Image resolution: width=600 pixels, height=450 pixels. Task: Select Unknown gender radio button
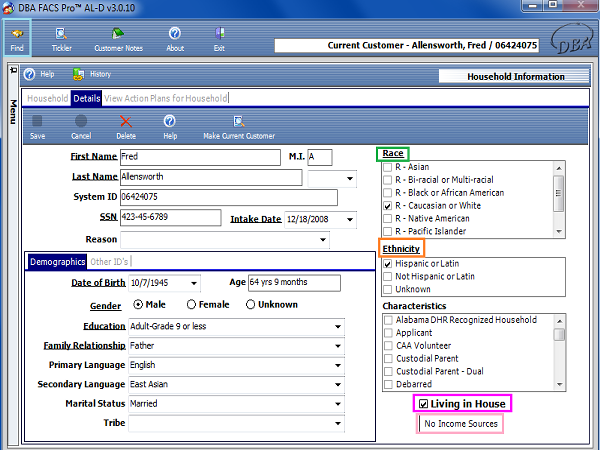pos(250,305)
